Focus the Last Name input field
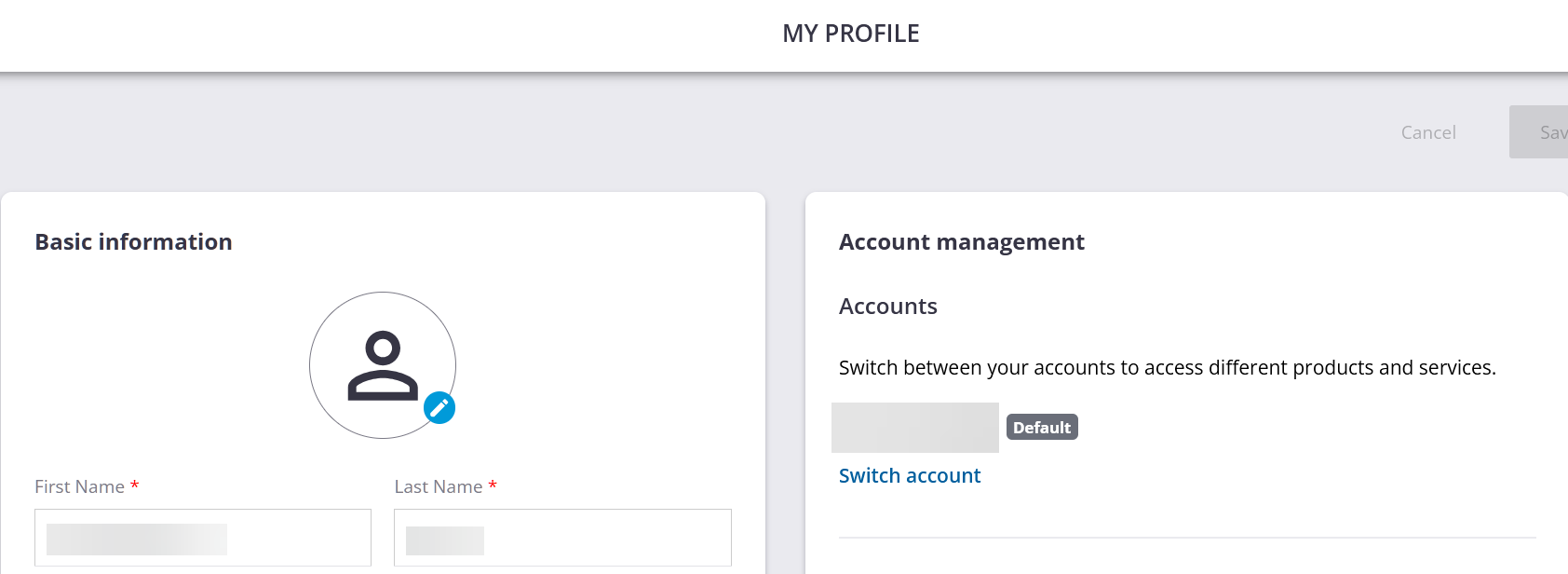The image size is (1568, 574). coord(605,538)
